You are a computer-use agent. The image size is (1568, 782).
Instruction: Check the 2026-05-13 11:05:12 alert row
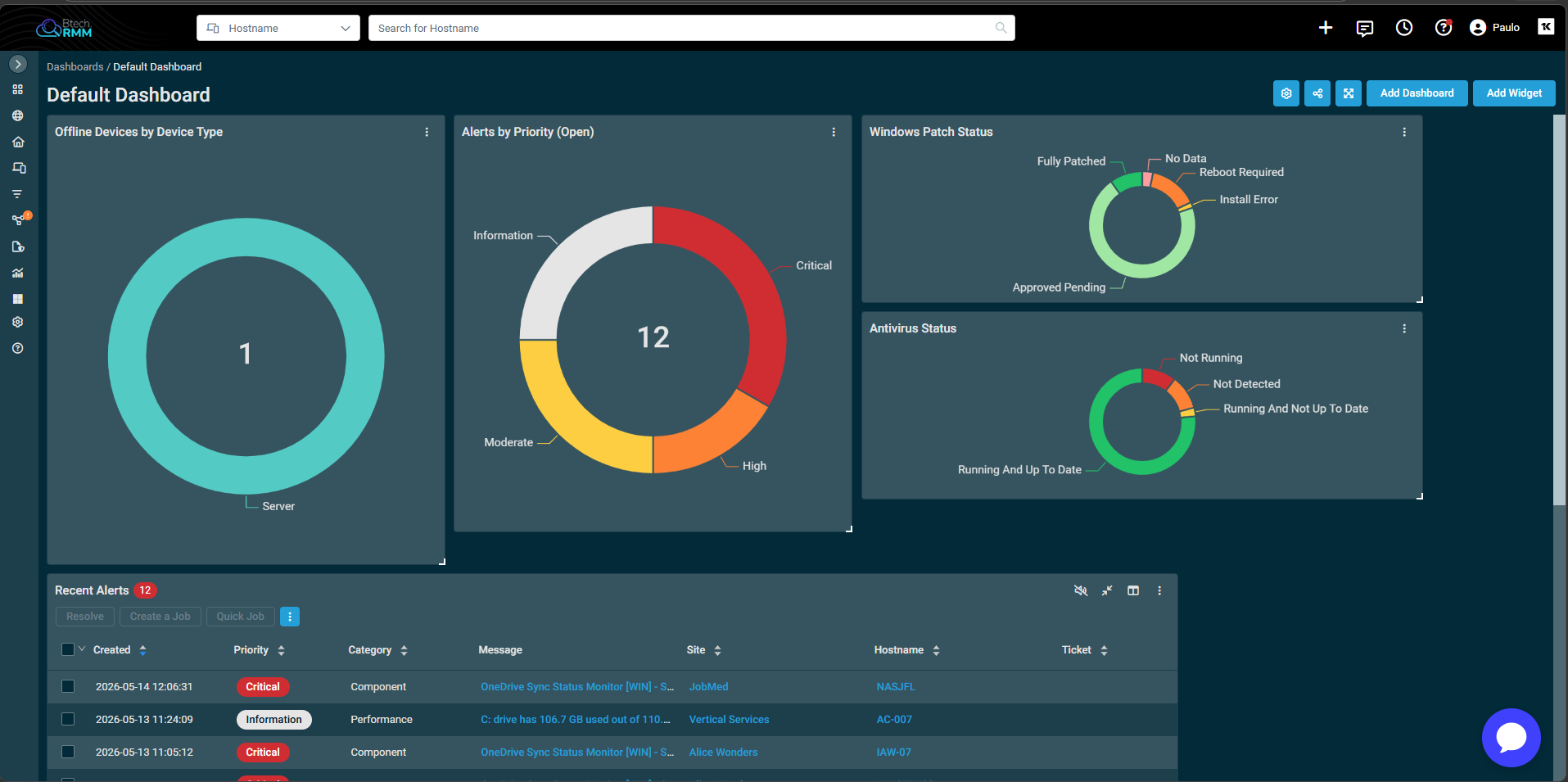68,753
